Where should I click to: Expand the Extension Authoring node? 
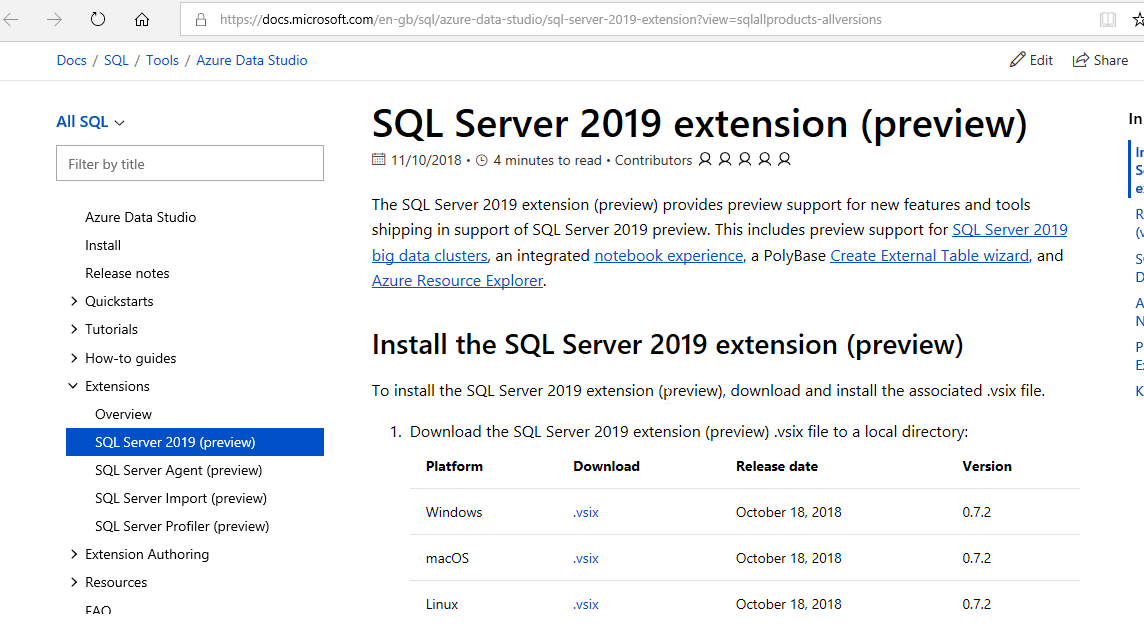74,554
